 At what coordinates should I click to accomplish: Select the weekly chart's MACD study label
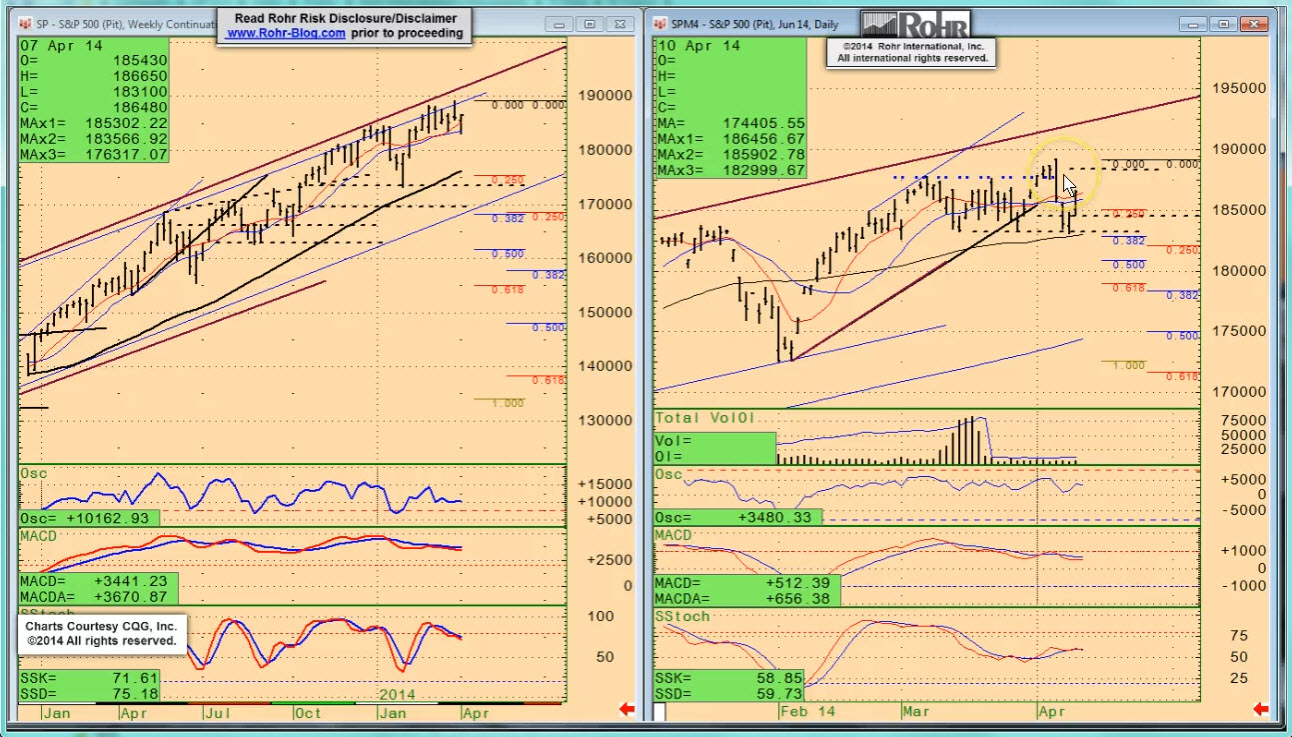coord(39,536)
